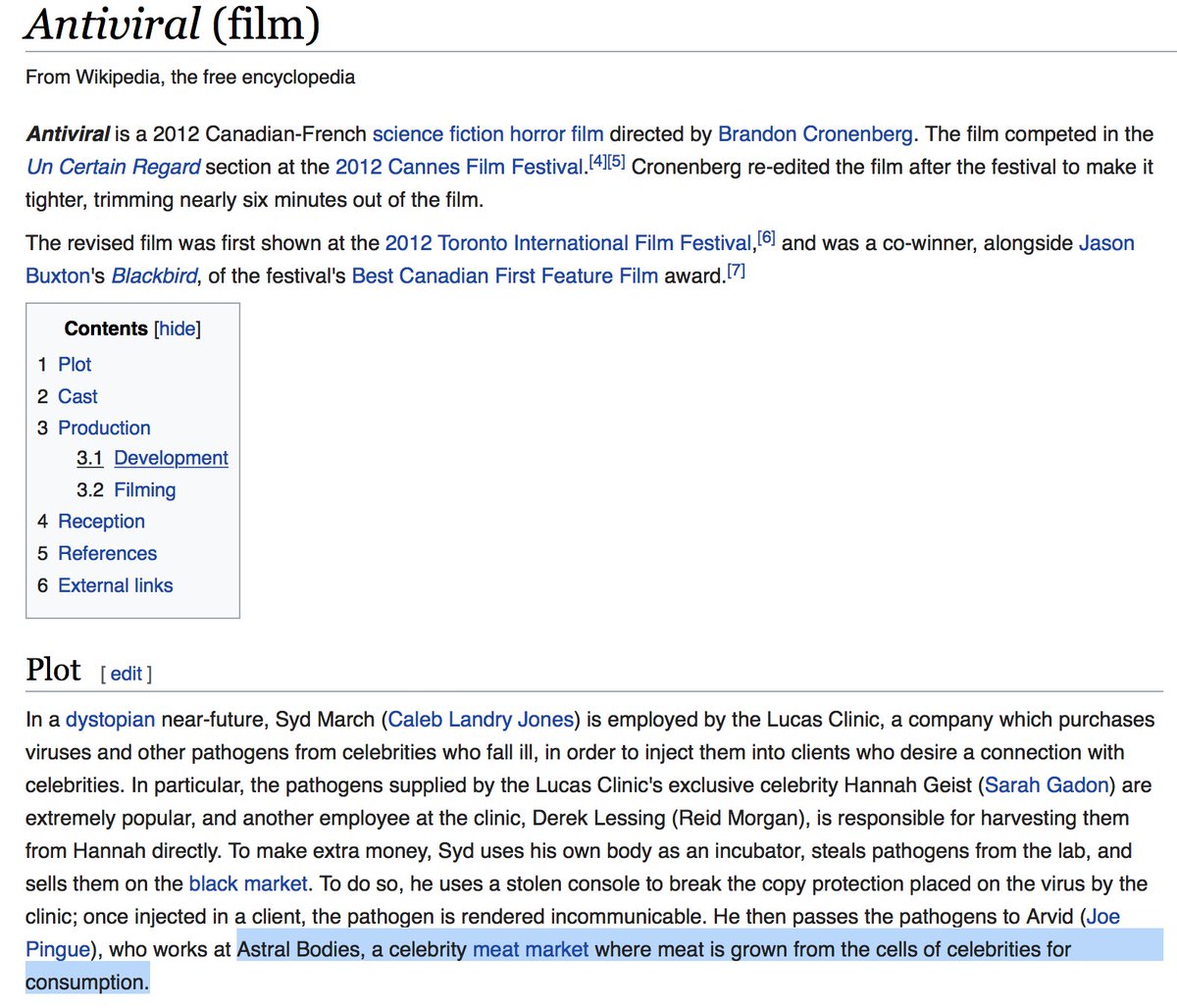
Task: Open citation reference [7]
Action: click(x=736, y=271)
